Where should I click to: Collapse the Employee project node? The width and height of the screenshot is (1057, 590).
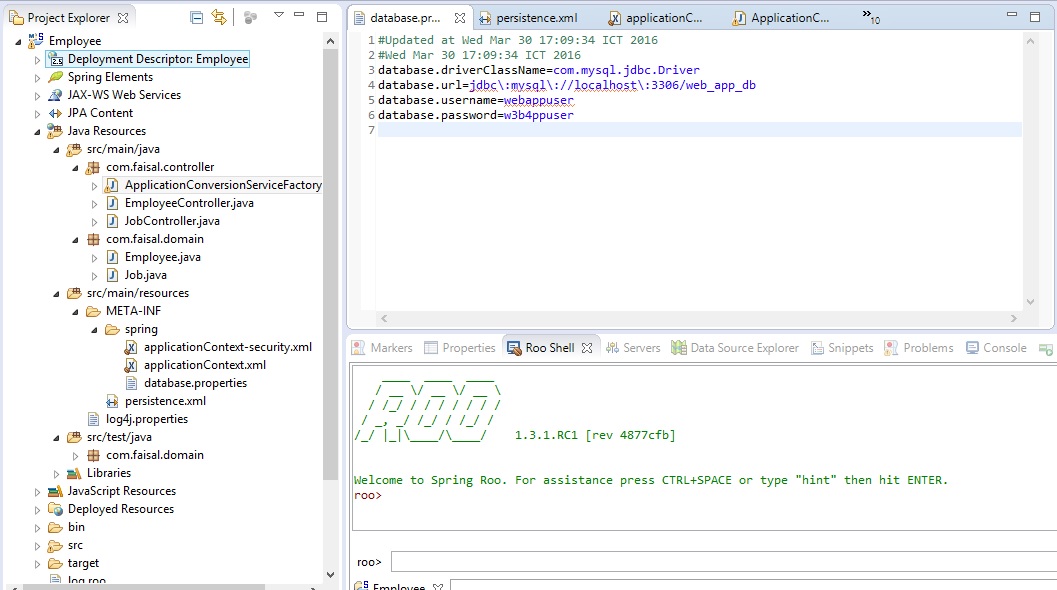point(18,42)
